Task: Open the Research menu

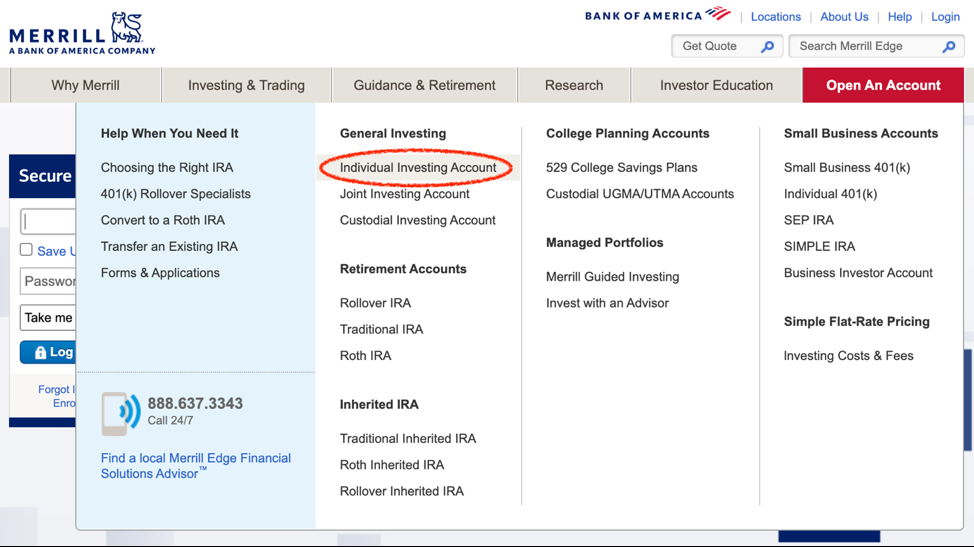Action: [x=574, y=85]
